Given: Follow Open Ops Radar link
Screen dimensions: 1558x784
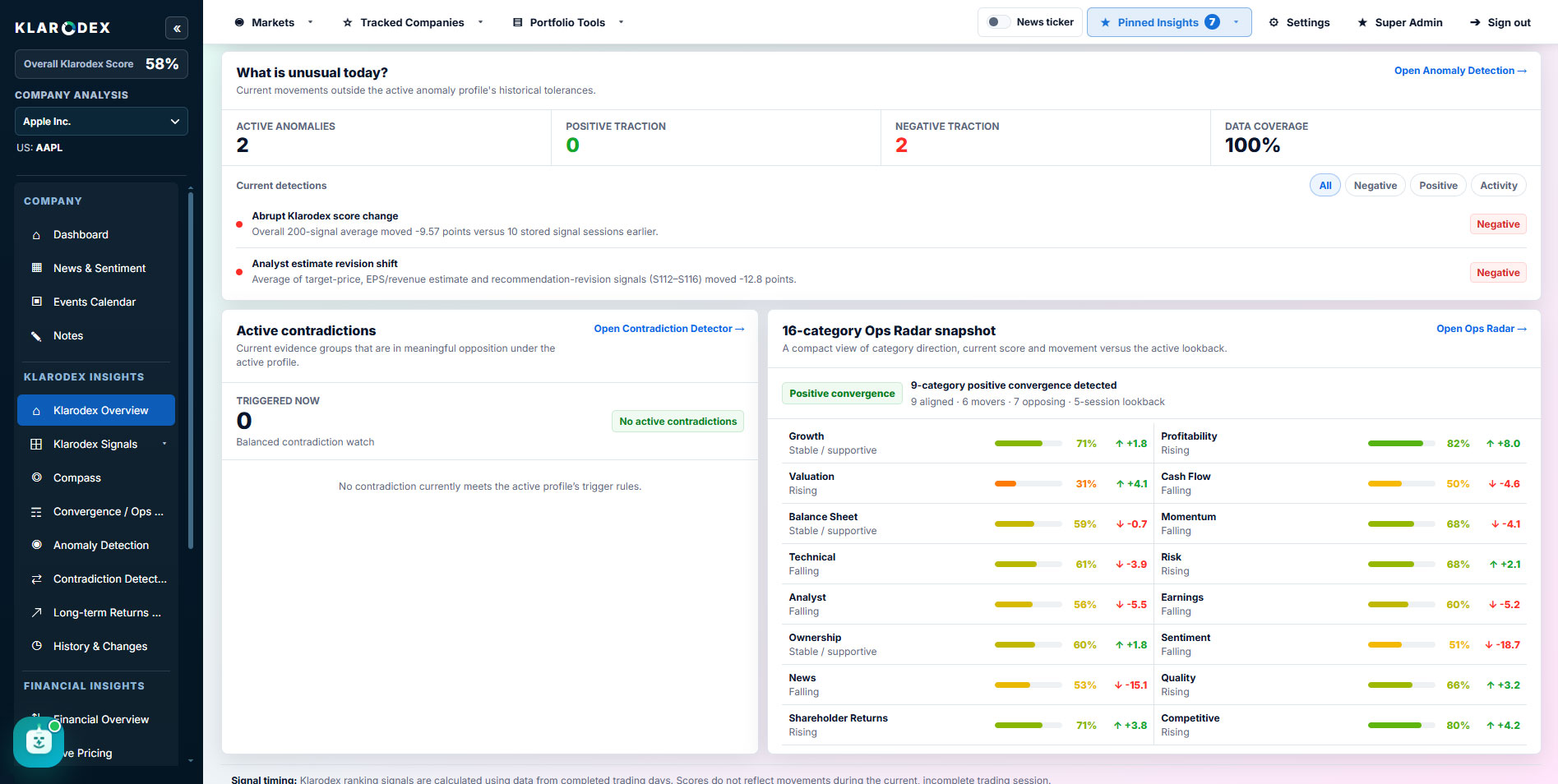Looking at the screenshot, I should (x=1482, y=329).
